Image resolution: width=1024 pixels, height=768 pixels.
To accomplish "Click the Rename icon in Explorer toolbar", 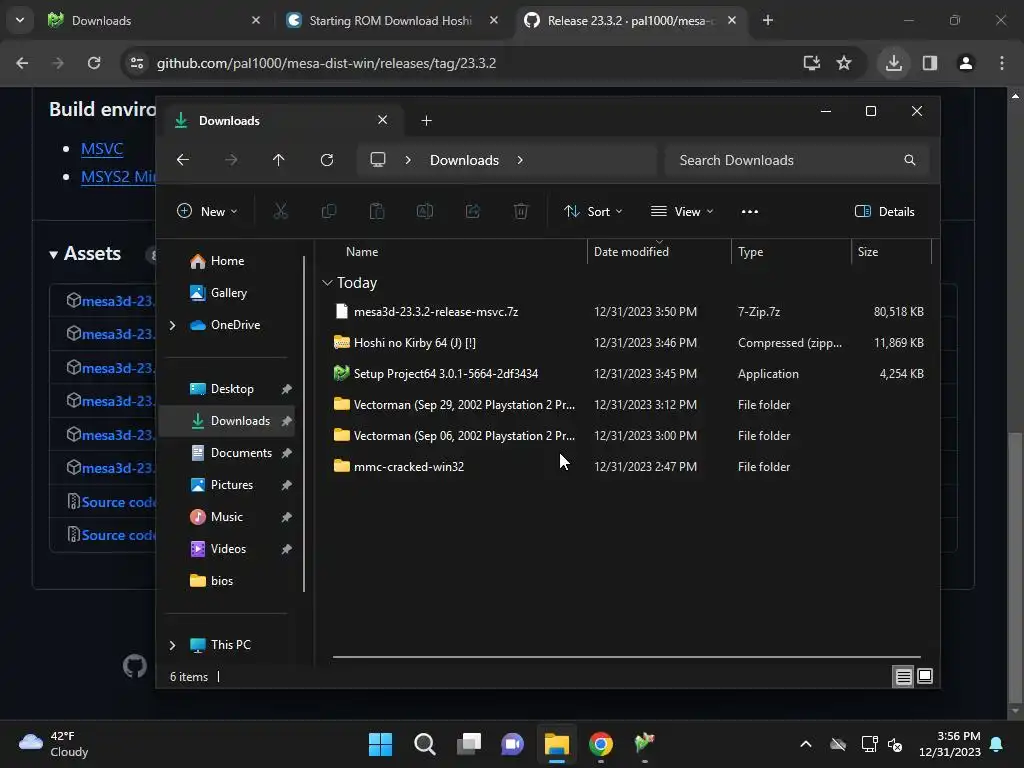I will point(425,211).
